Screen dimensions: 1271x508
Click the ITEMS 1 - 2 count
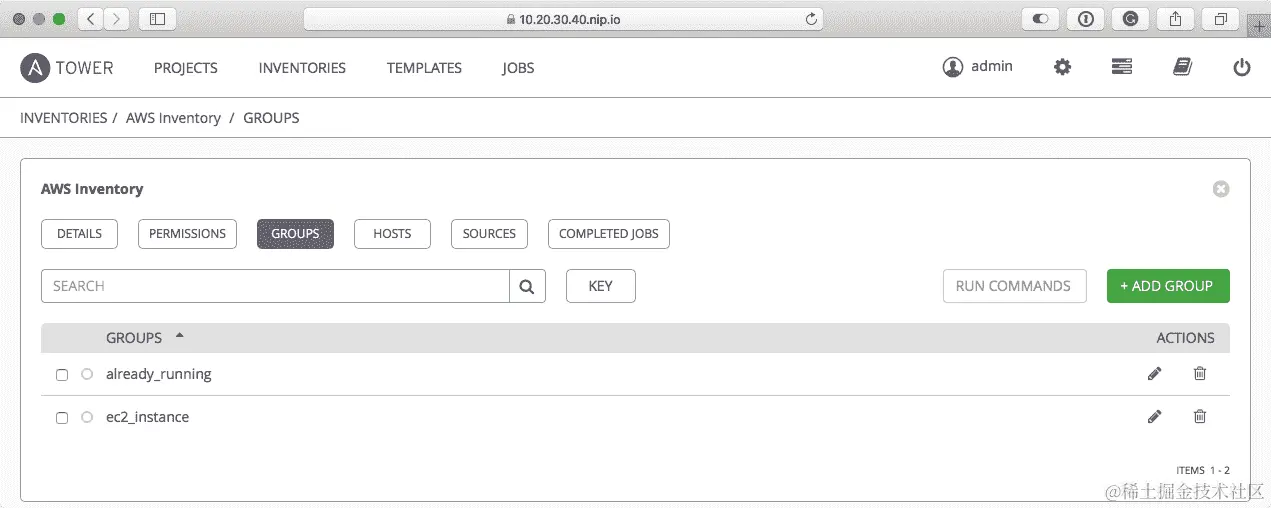pyautogui.click(x=1203, y=470)
